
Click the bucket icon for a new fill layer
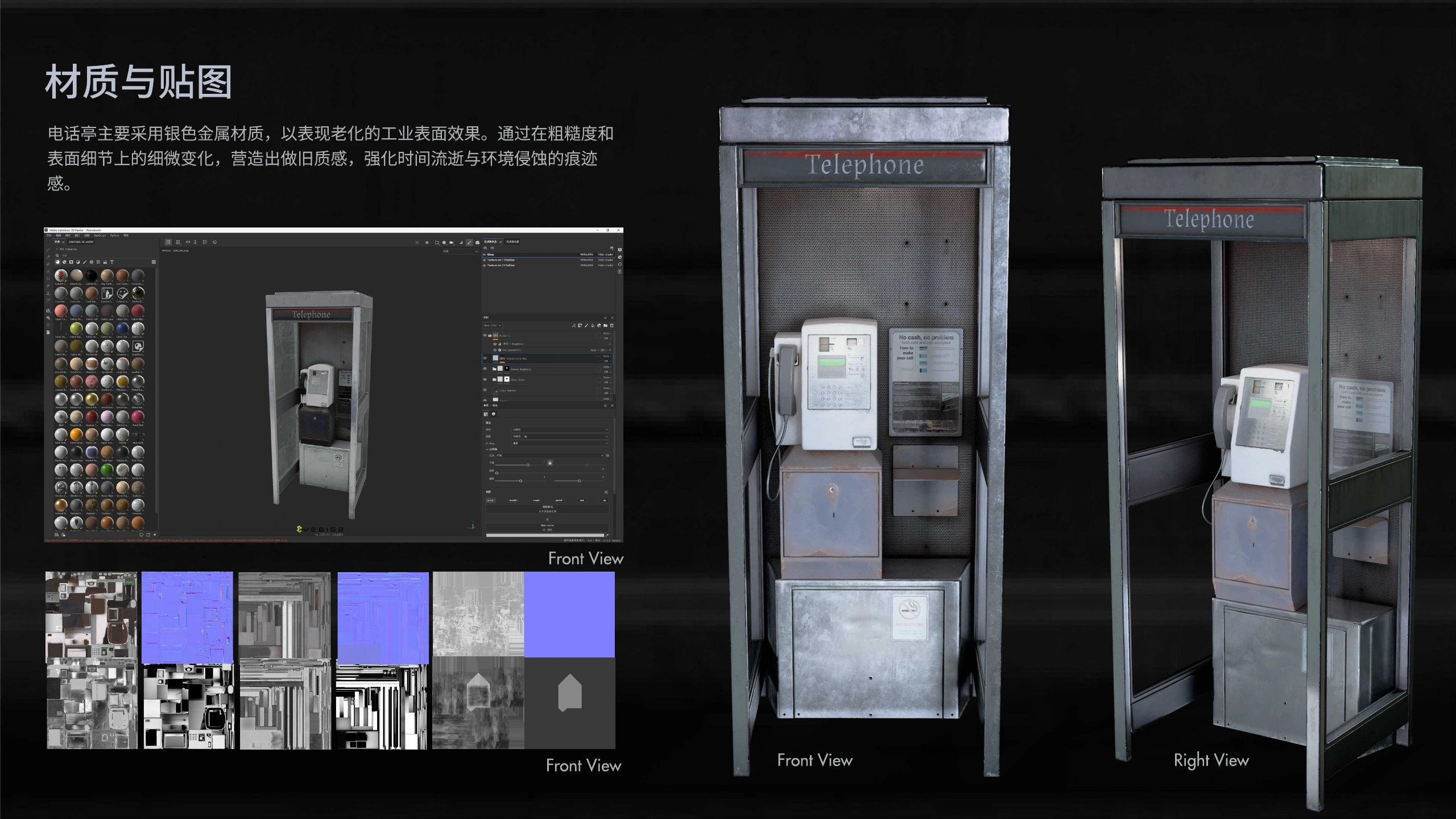click(x=593, y=325)
